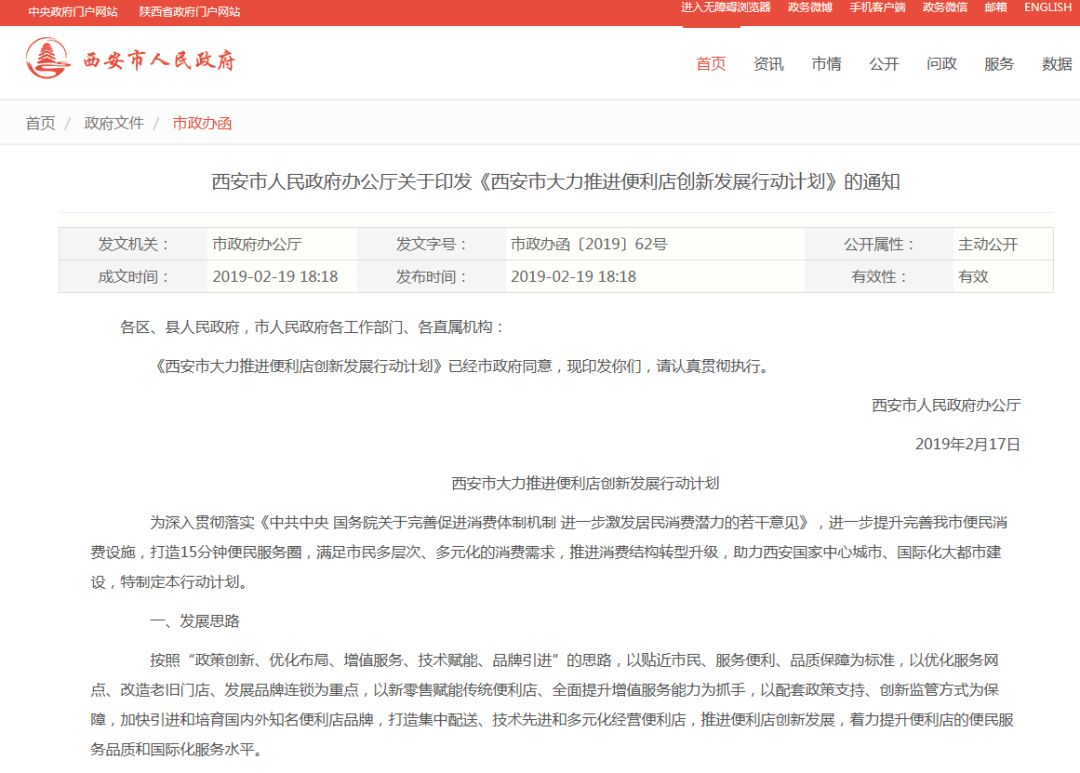Open the 数据 data section
The image size is (1080, 773).
(1056, 64)
